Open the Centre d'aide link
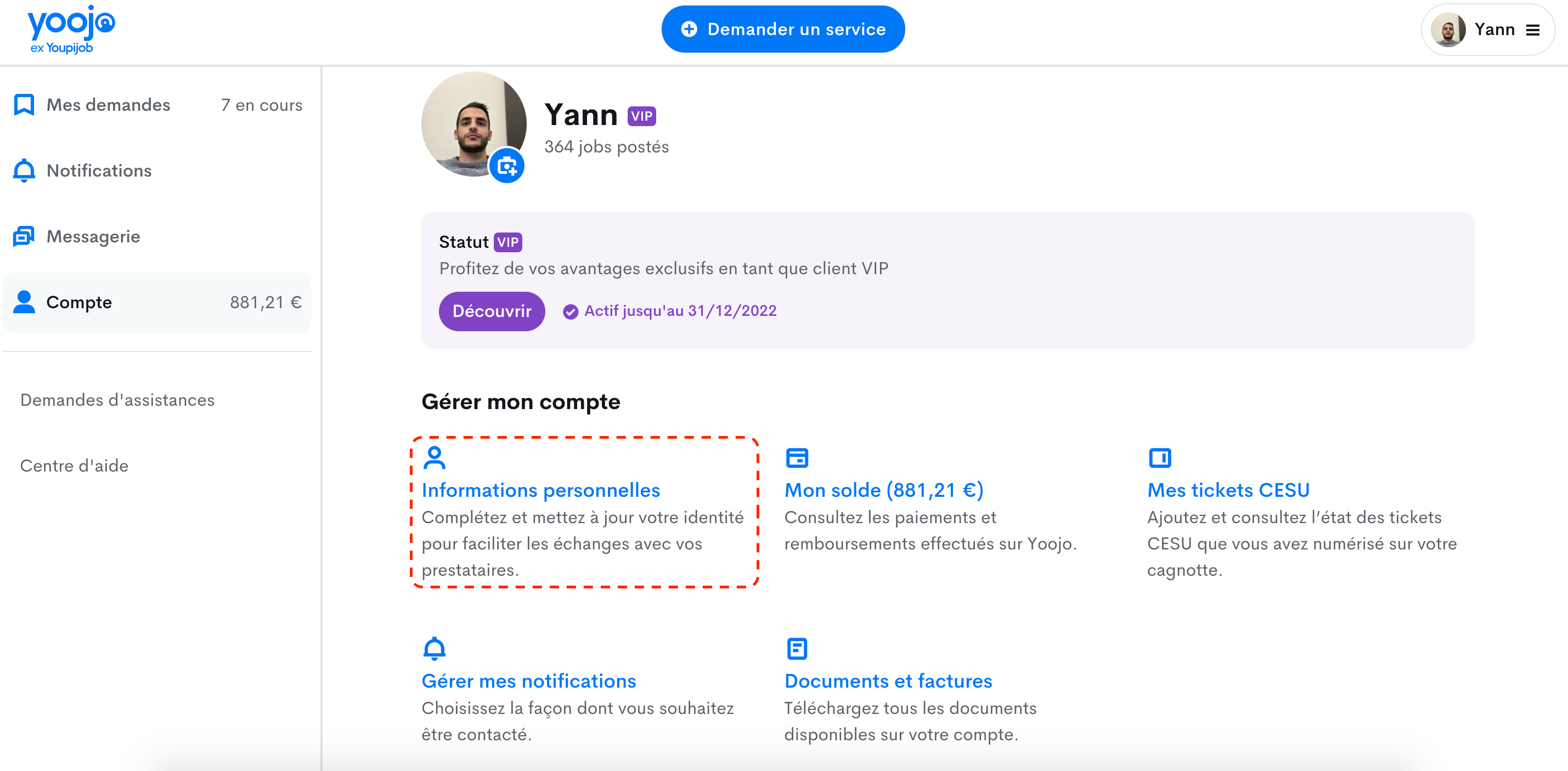Viewport: 1568px width, 771px height. (x=74, y=466)
